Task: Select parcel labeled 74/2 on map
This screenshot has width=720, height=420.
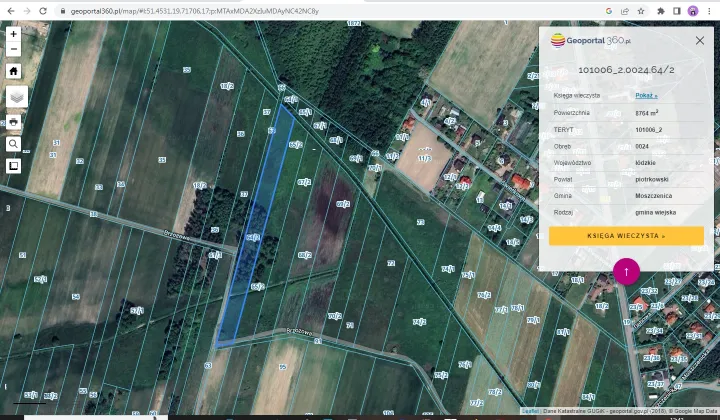Action: (x=419, y=322)
